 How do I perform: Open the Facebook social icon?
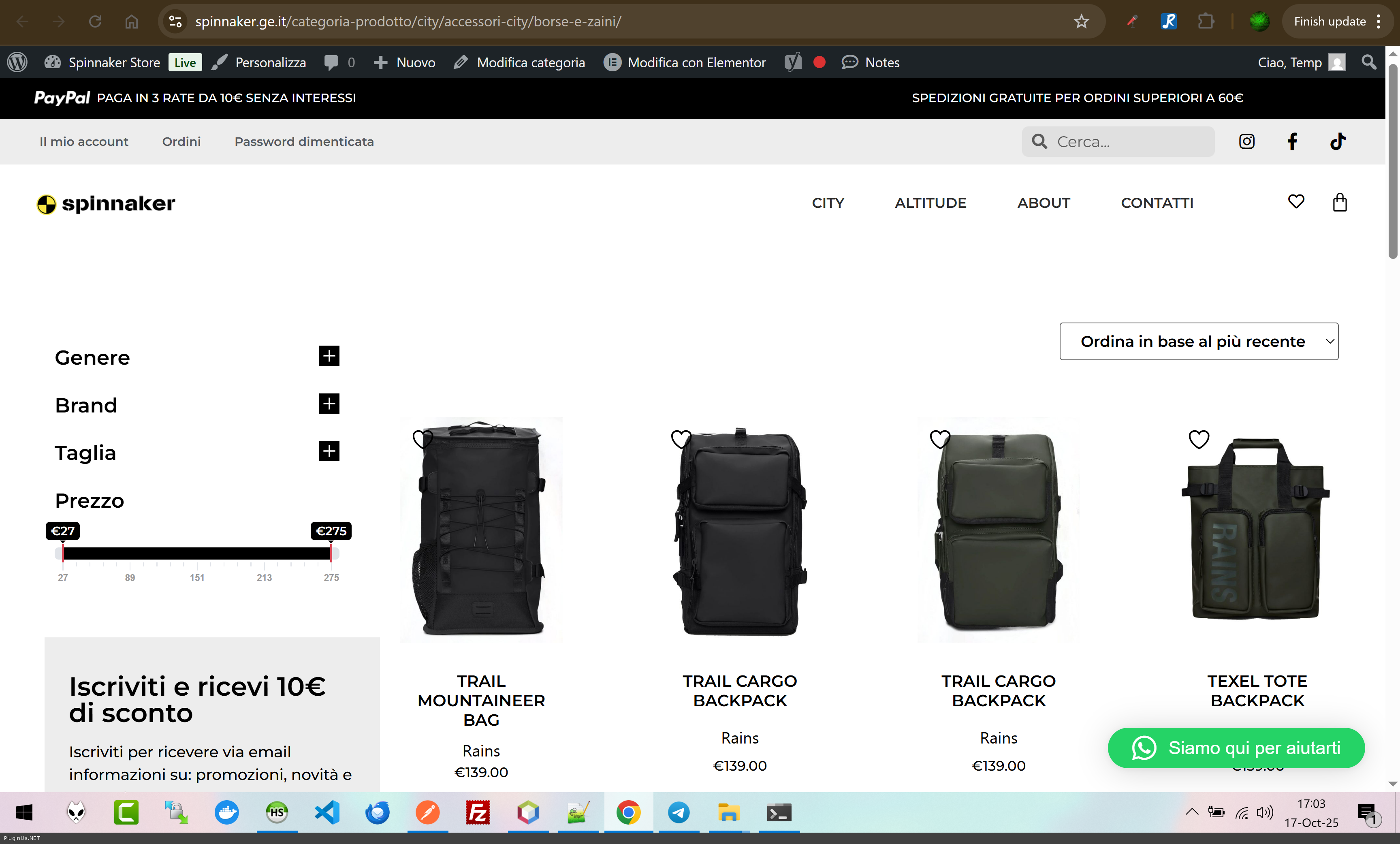pyautogui.click(x=1292, y=141)
